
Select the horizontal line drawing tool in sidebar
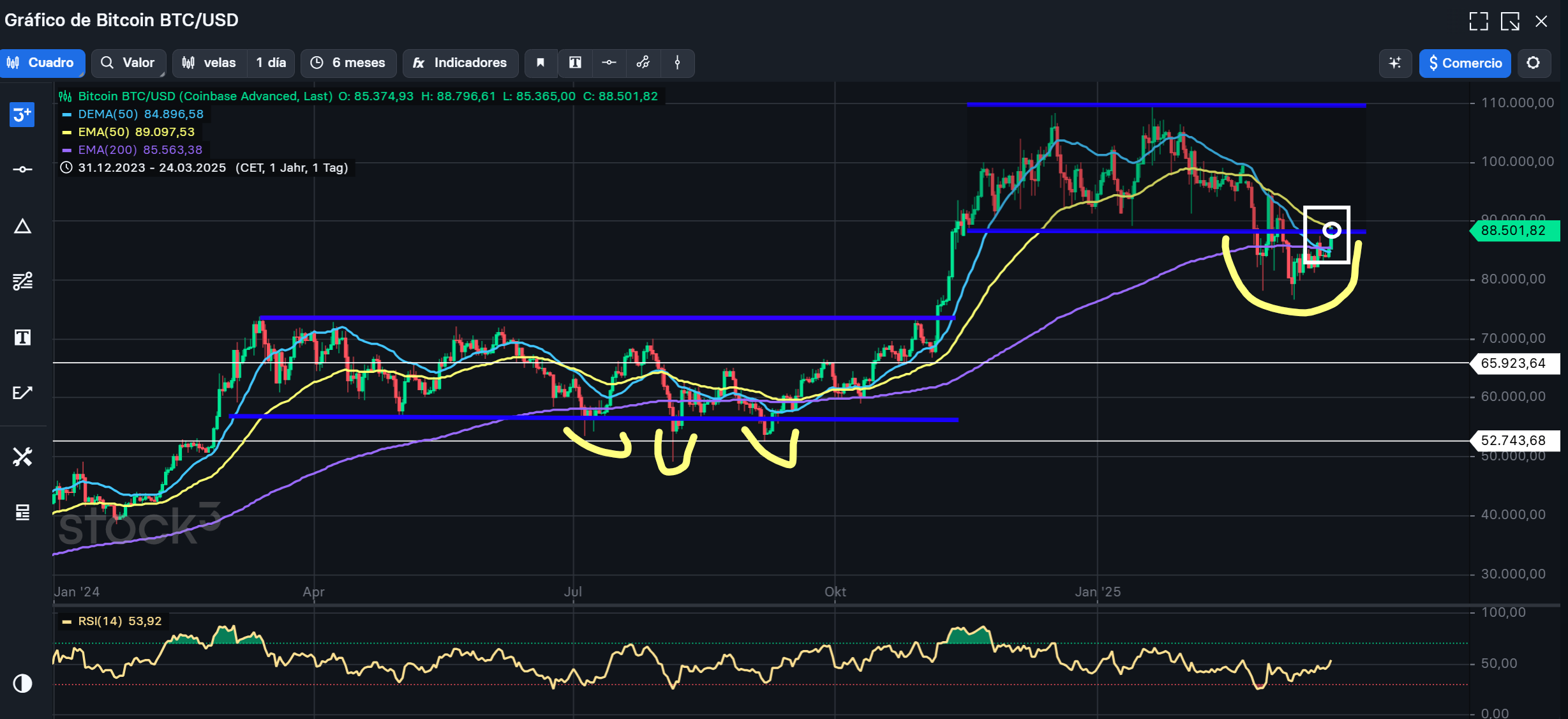[x=22, y=169]
